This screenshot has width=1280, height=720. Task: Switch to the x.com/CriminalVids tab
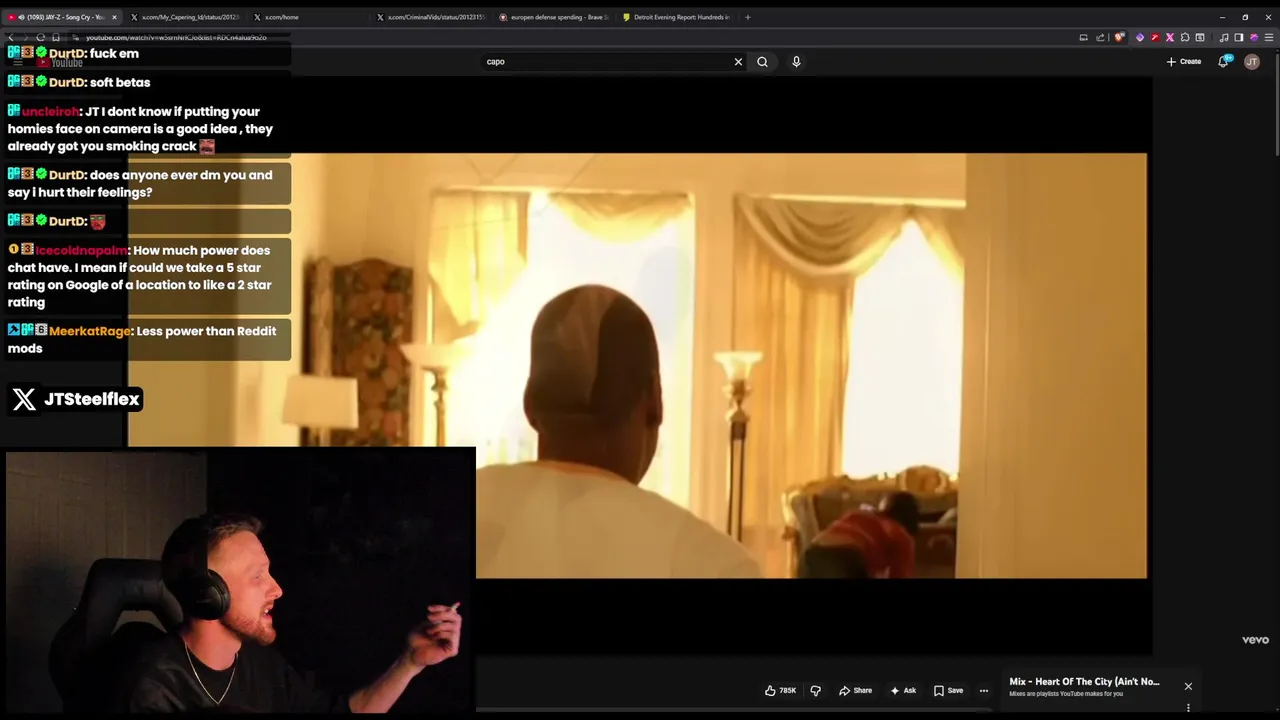(x=431, y=17)
